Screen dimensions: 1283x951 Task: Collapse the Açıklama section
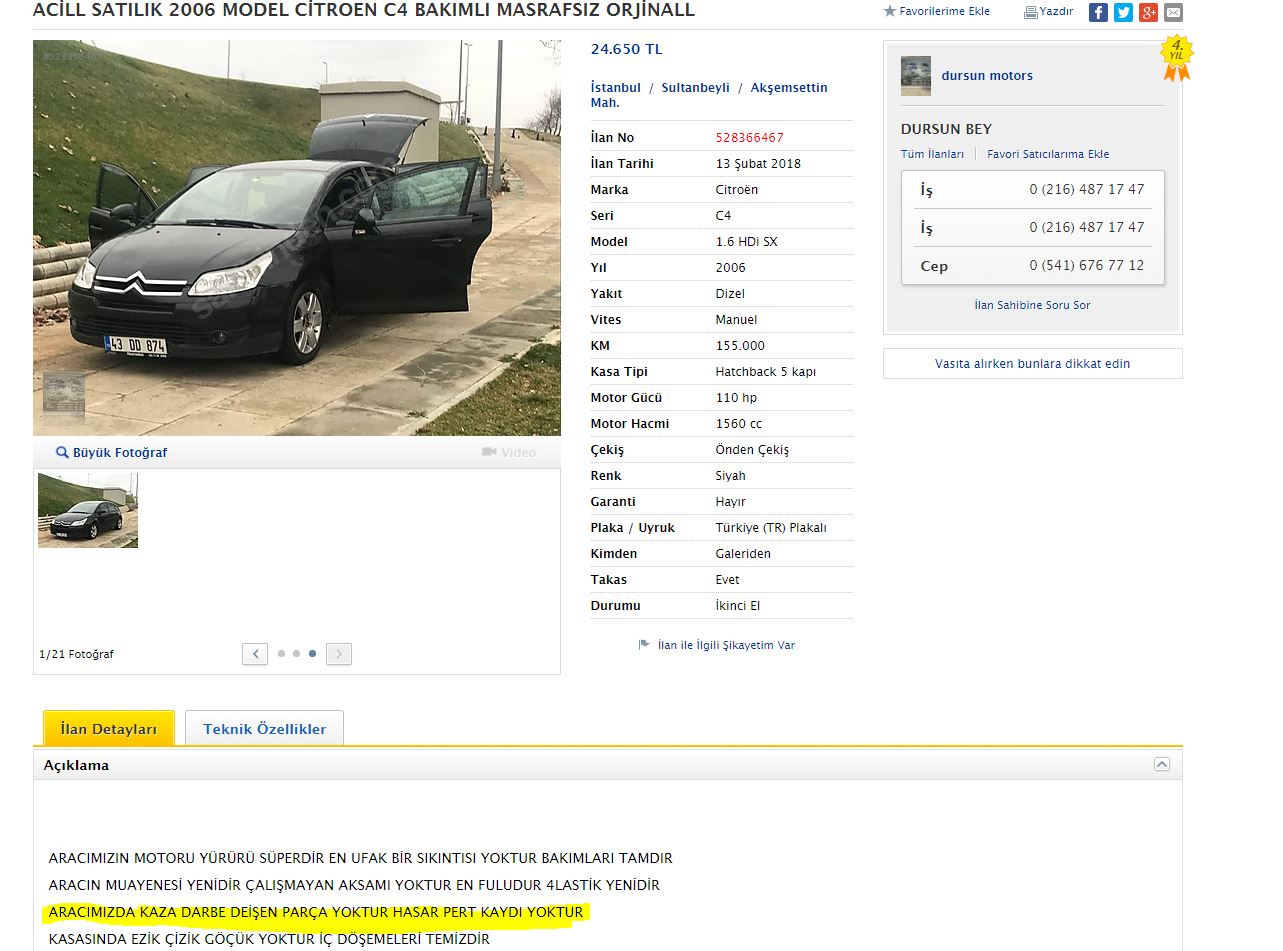click(1162, 764)
